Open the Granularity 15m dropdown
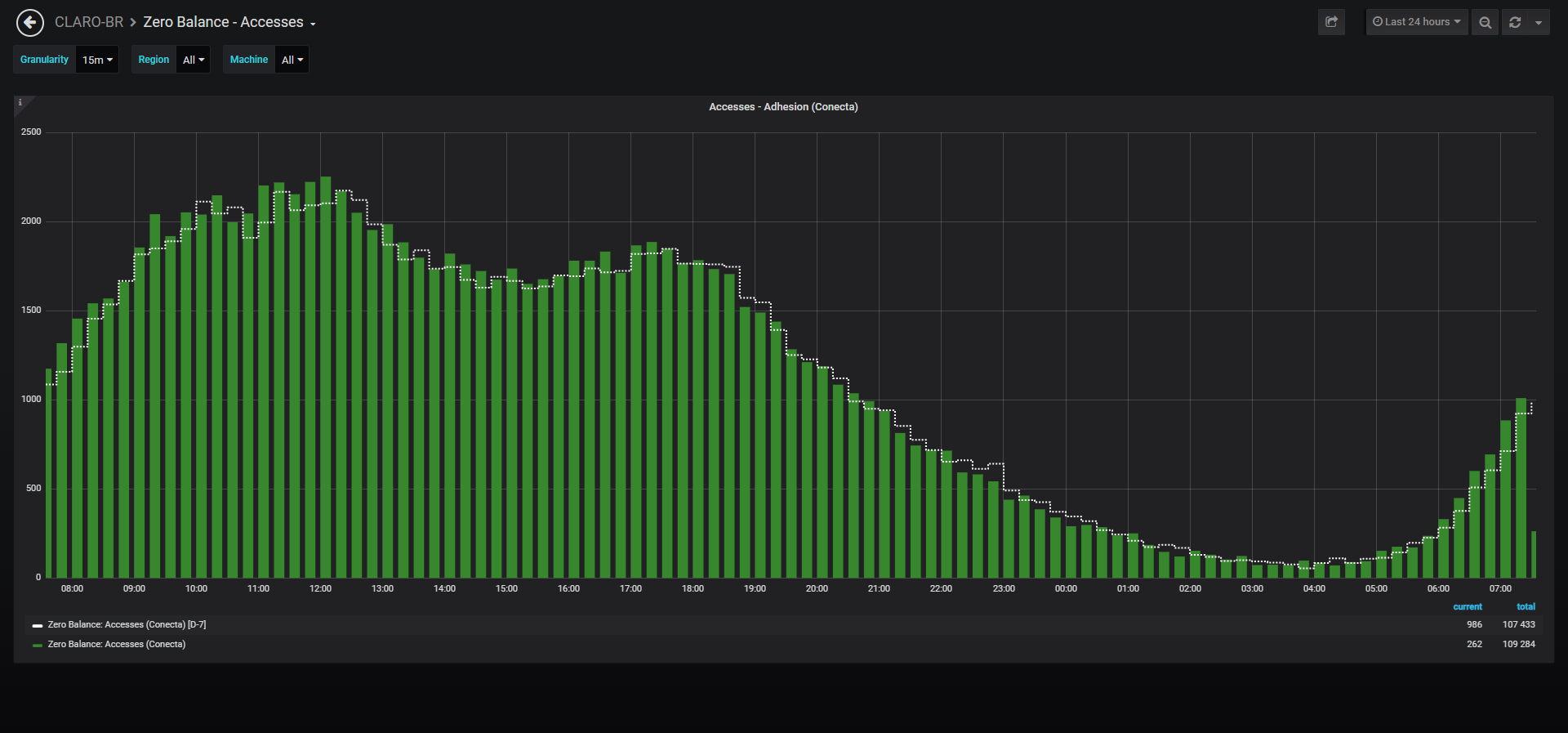This screenshot has width=1568, height=733. coord(97,60)
